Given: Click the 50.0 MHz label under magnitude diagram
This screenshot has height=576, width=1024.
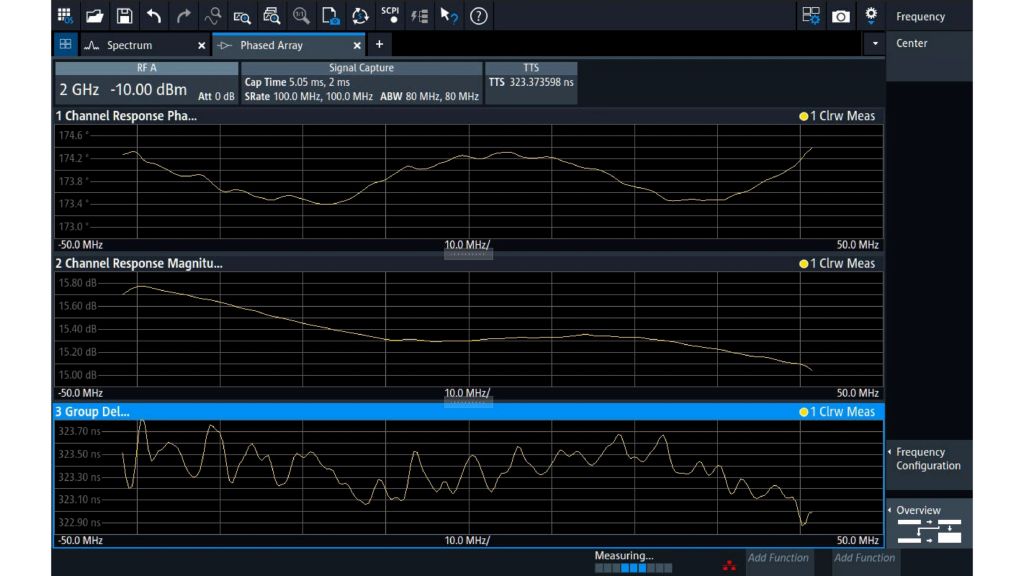Looking at the screenshot, I should [x=857, y=393].
